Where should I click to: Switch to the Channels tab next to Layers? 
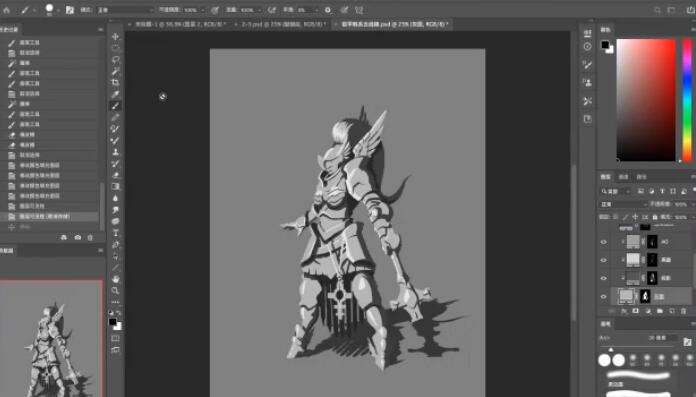pos(624,177)
